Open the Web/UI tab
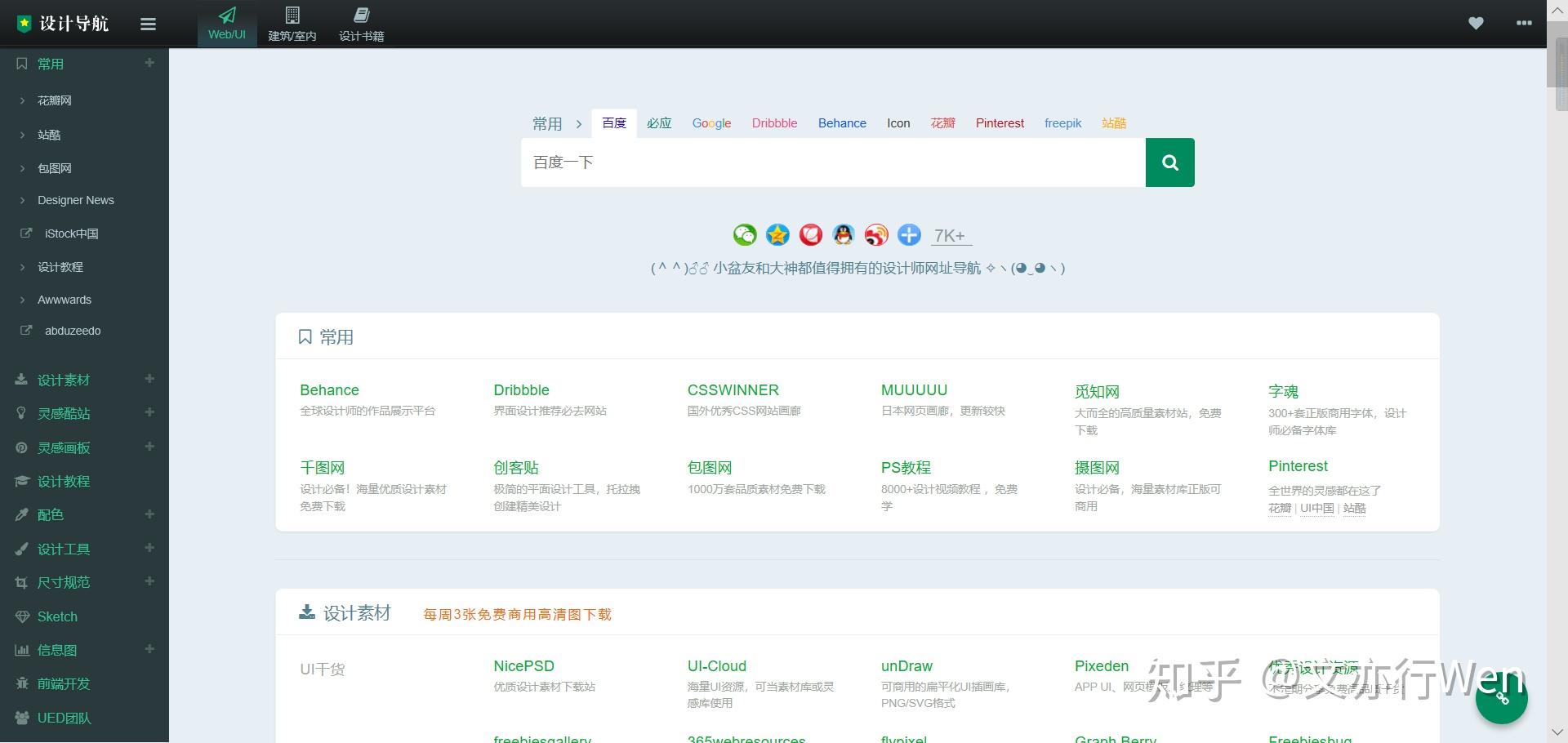 pos(227,24)
